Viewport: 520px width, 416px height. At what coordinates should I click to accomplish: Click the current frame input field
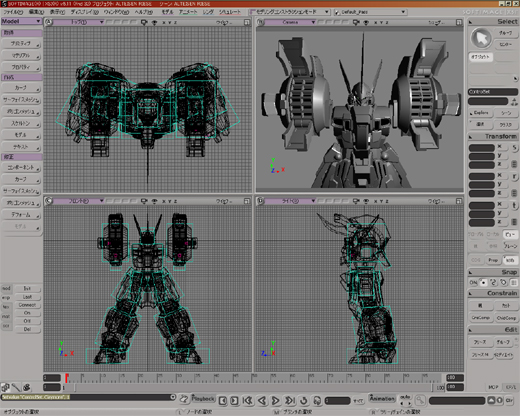tap(337, 400)
